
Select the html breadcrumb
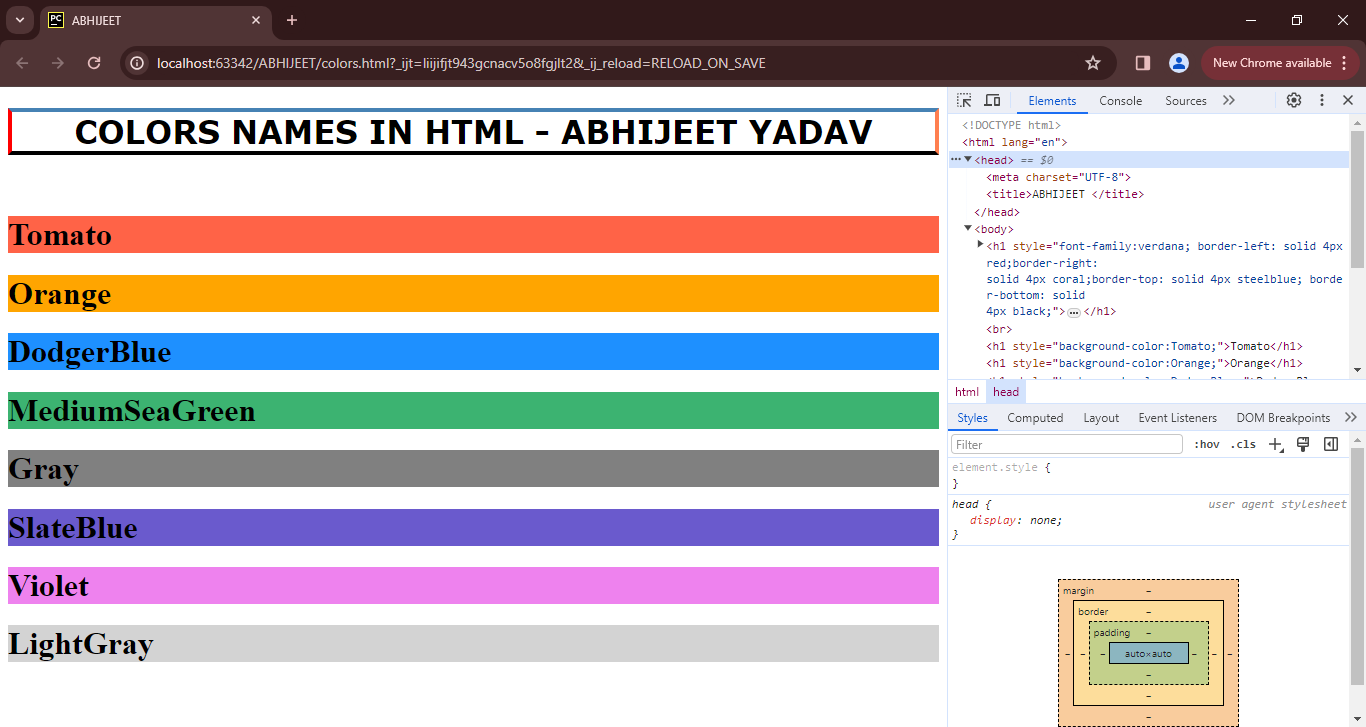[967, 392]
